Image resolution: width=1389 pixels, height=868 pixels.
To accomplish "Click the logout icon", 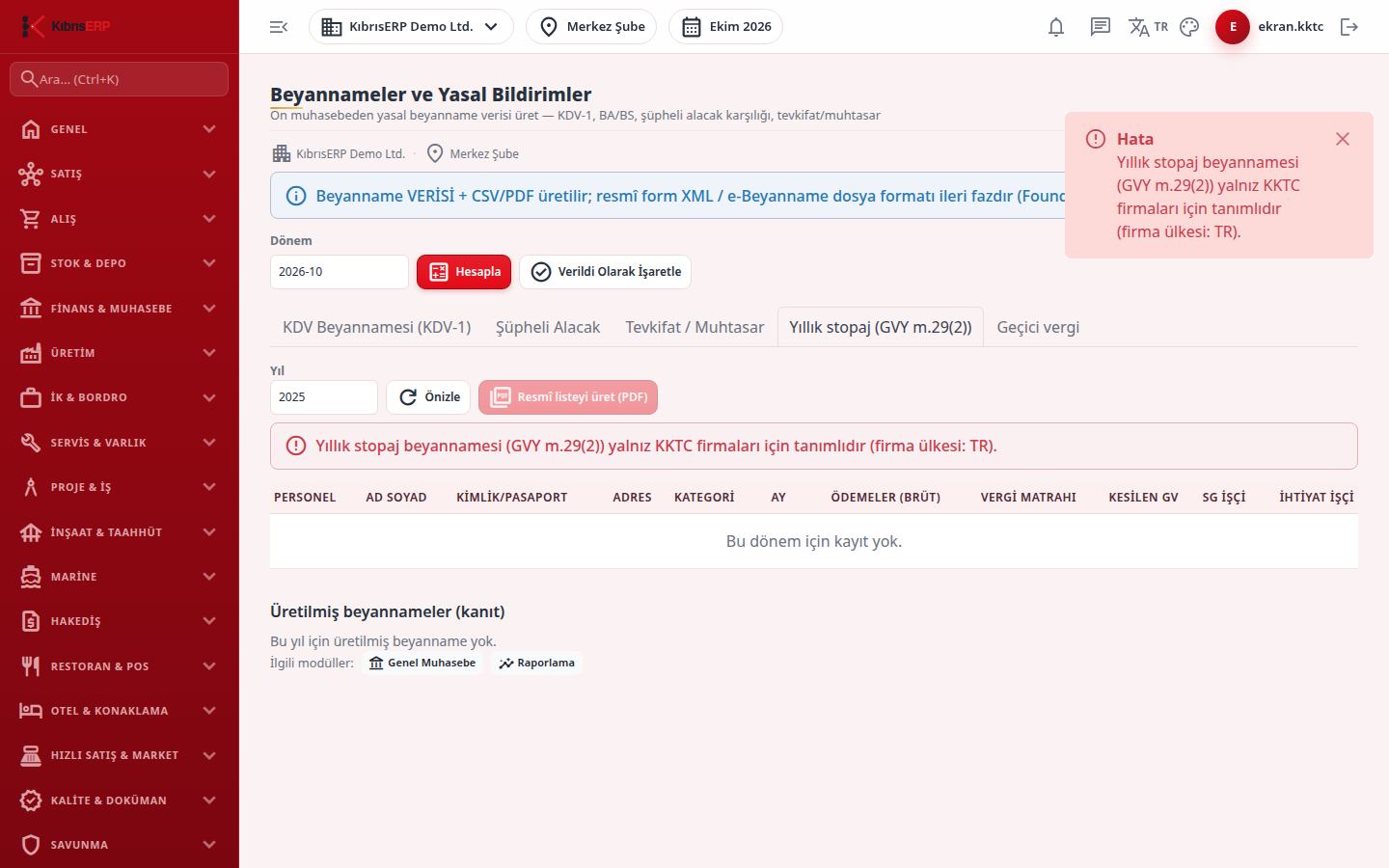I will (1349, 27).
